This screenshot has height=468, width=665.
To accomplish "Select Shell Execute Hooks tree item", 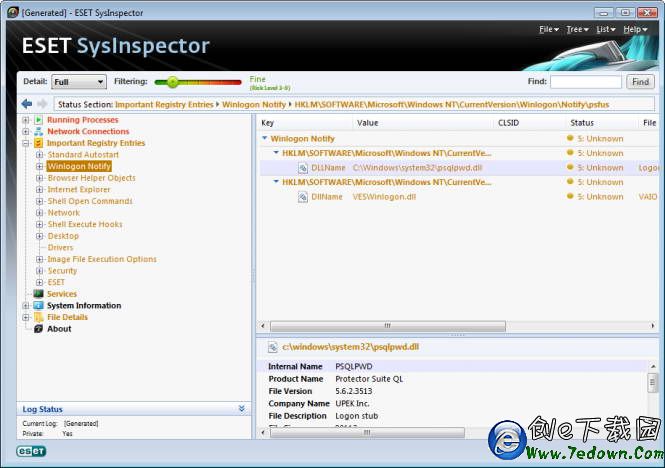I will pyautogui.click(x=85, y=224).
